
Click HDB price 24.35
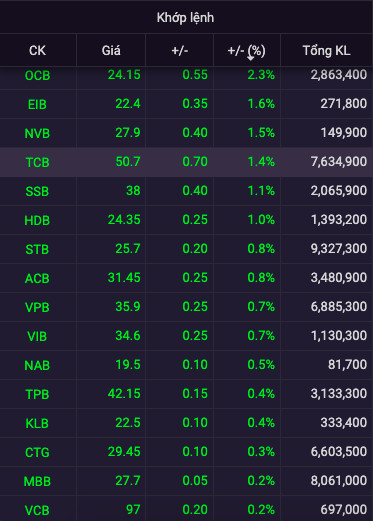click(x=124, y=220)
